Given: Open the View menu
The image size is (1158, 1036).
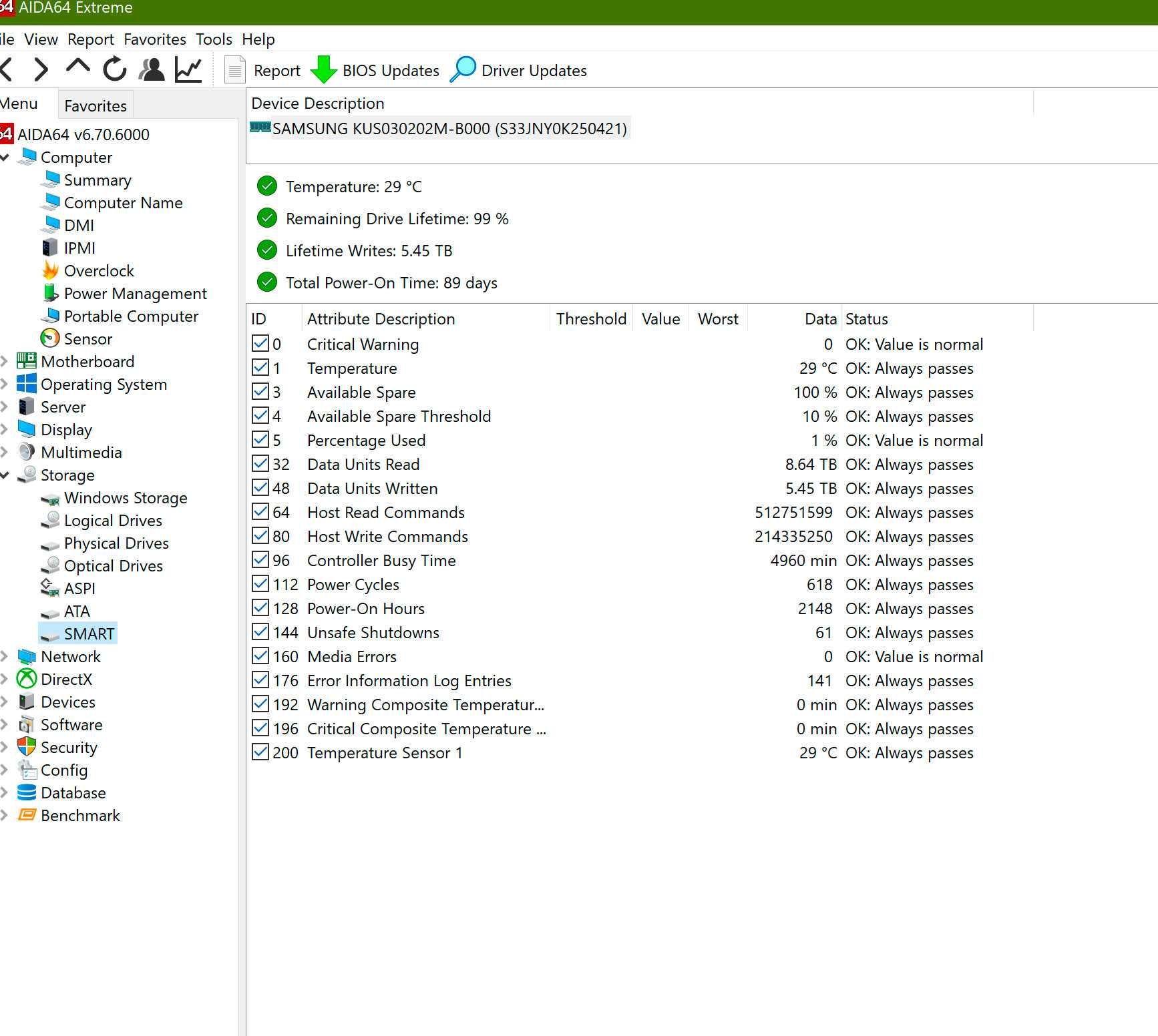Looking at the screenshot, I should click(41, 39).
